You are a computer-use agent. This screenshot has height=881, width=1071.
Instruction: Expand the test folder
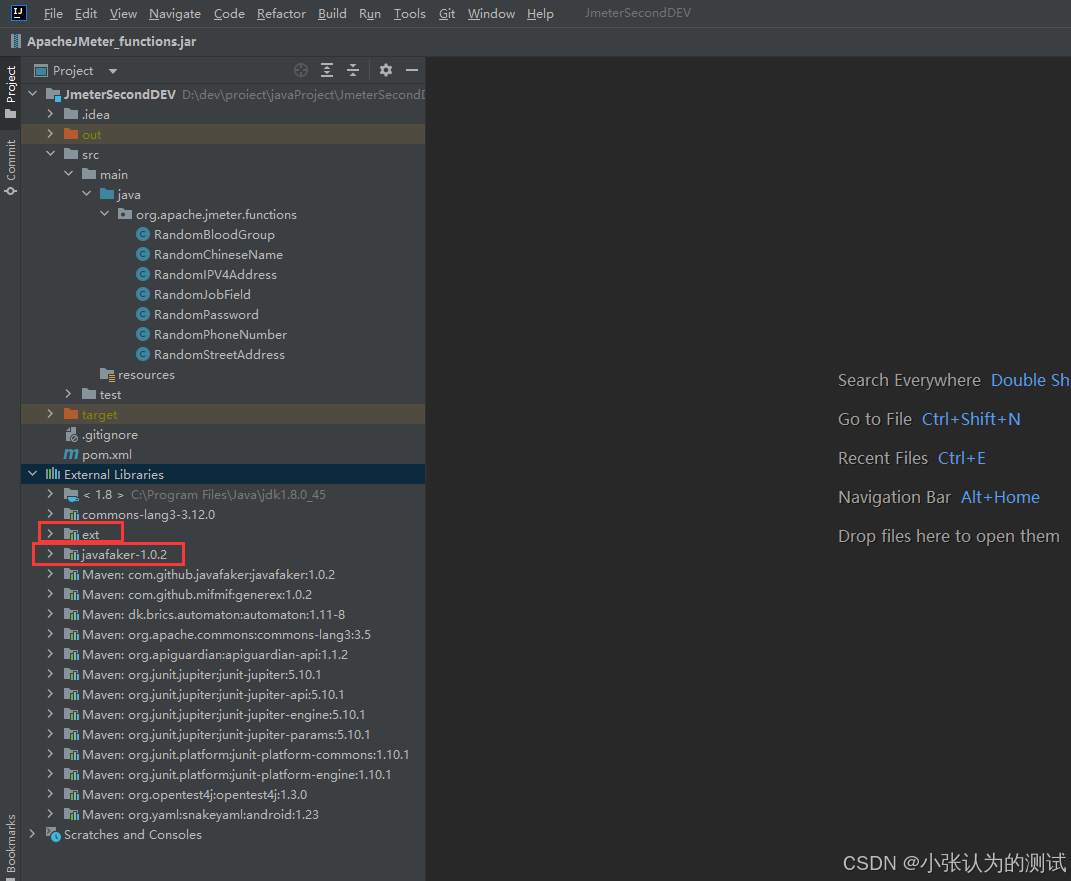coord(68,393)
